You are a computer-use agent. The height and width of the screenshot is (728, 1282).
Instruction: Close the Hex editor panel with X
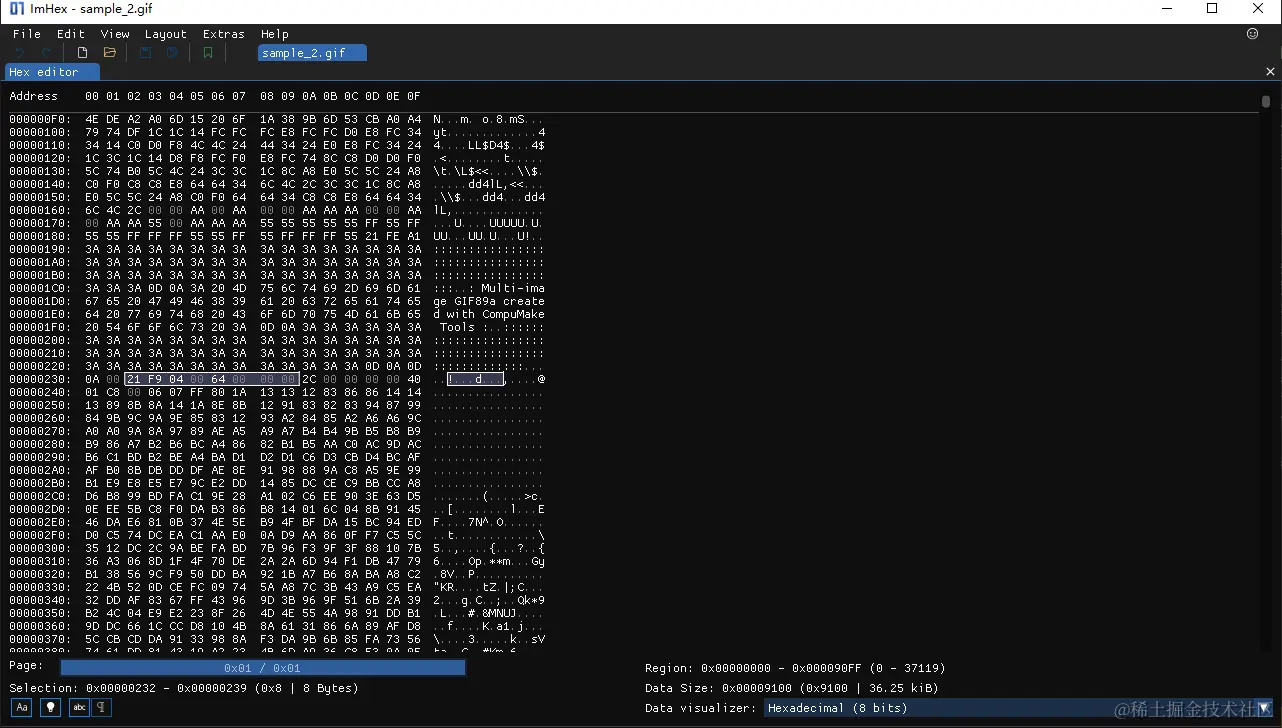click(x=1271, y=72)
